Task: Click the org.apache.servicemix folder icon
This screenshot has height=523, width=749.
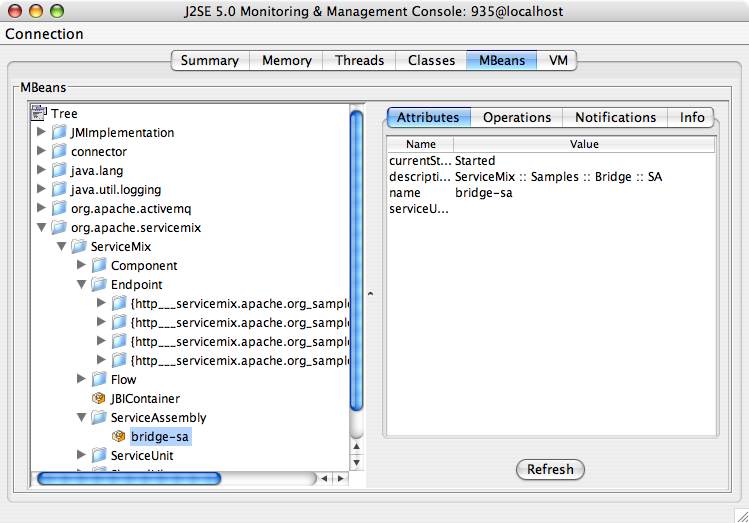Action: [59, 227]
